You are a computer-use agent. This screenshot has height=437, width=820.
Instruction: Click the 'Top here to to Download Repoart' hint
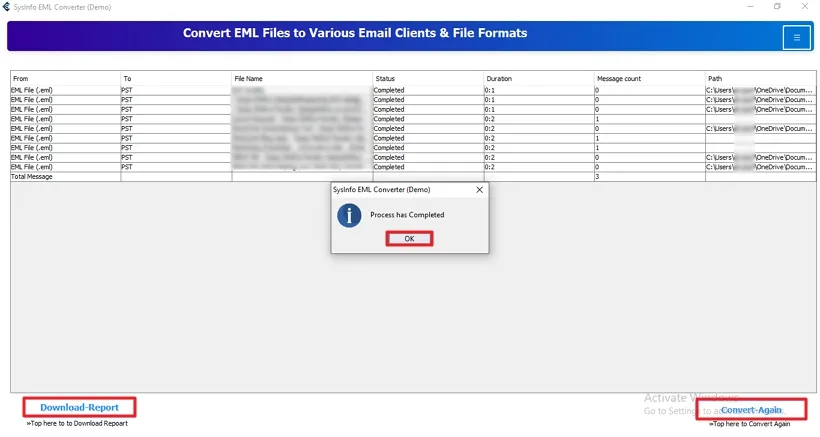point(77,423)
